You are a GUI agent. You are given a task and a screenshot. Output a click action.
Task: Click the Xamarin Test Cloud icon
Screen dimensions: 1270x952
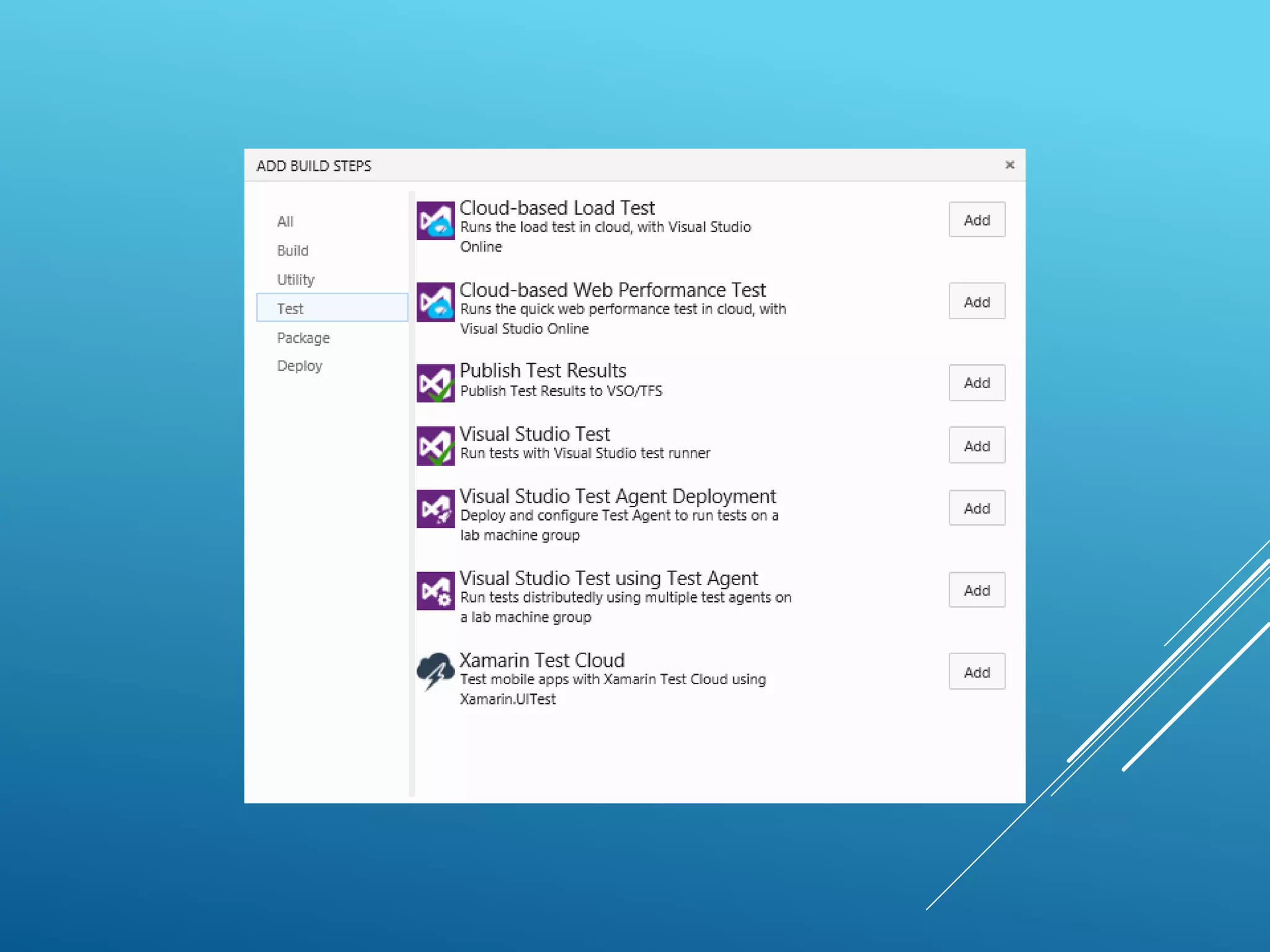point(435,671)
